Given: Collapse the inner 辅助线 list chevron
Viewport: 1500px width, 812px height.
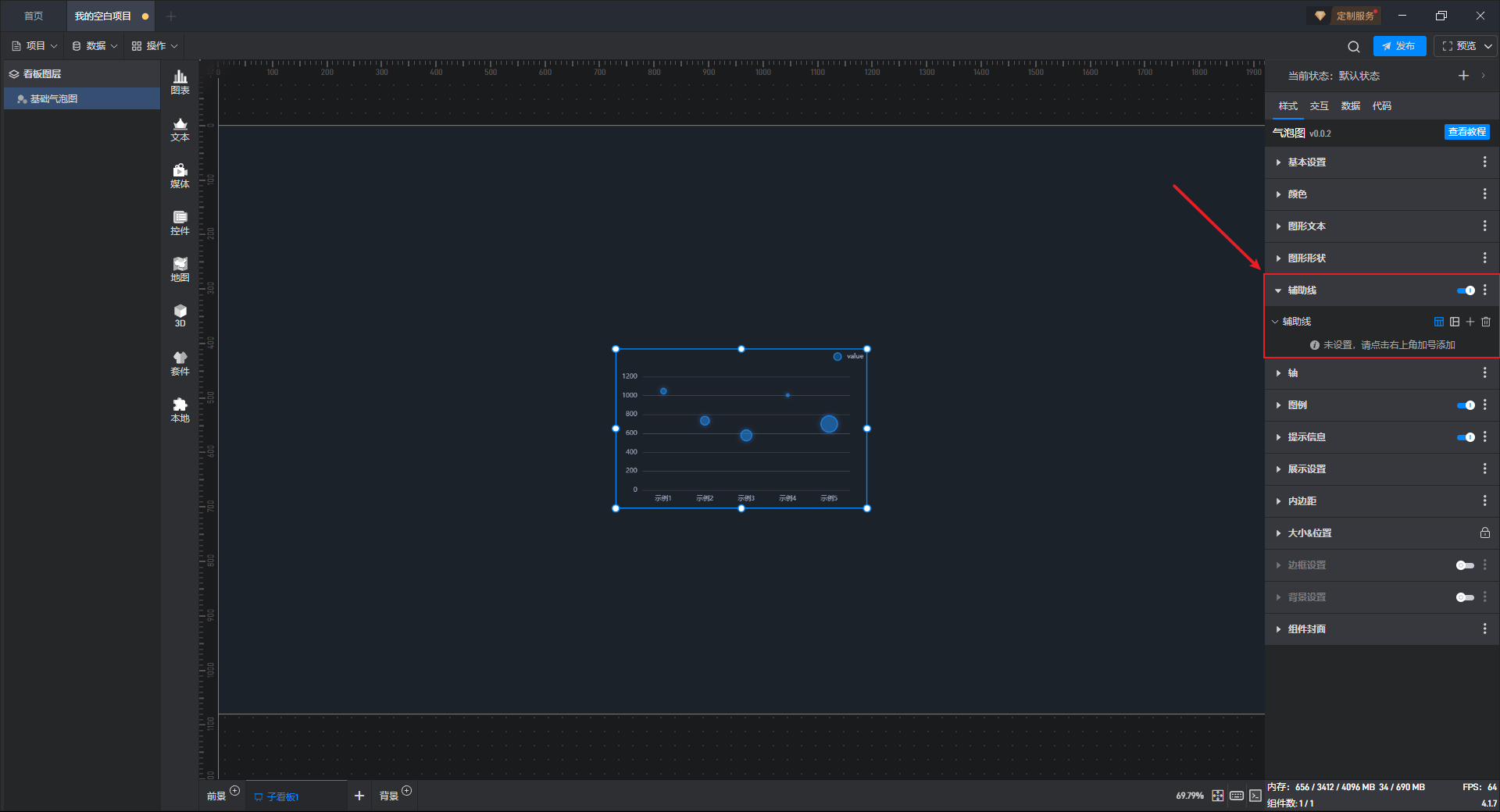Looking at the screenshot, I should point(1275,322).
